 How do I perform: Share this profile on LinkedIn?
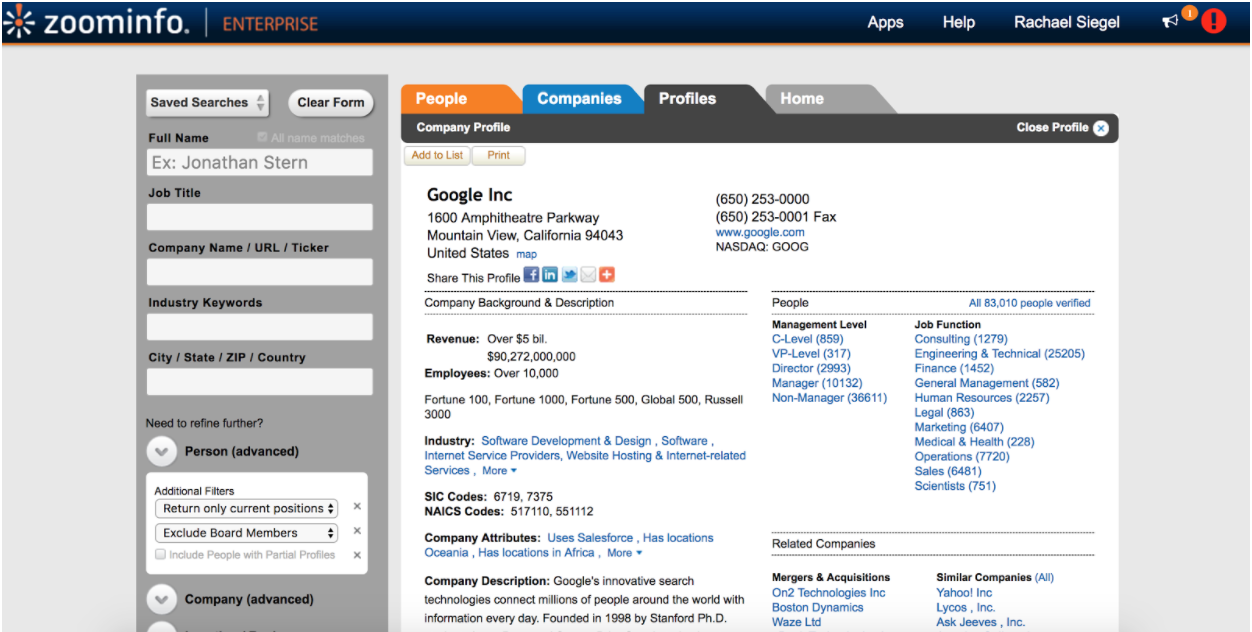[551, 275]
